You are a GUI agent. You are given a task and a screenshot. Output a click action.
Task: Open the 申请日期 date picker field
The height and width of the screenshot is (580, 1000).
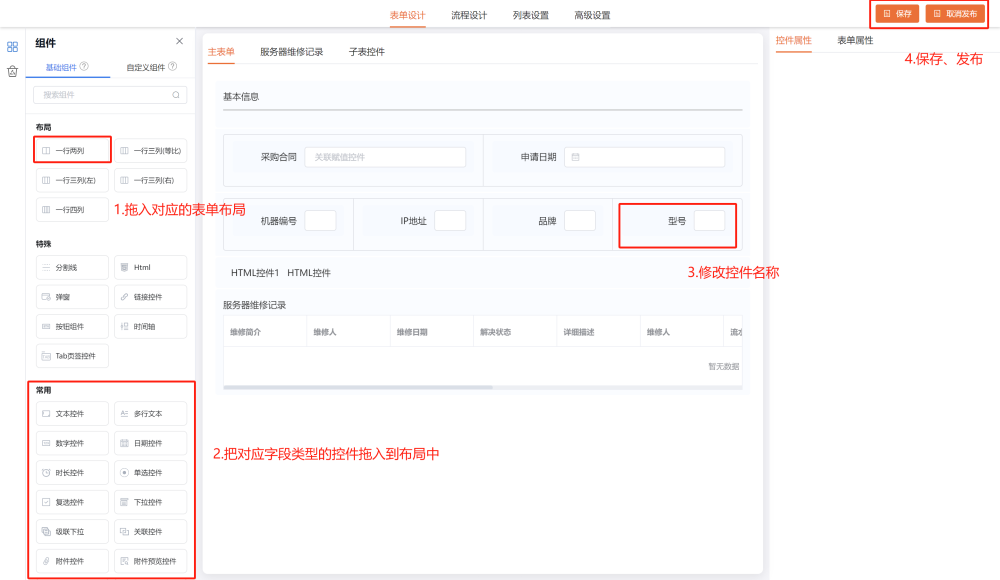[x=644, y=157]
